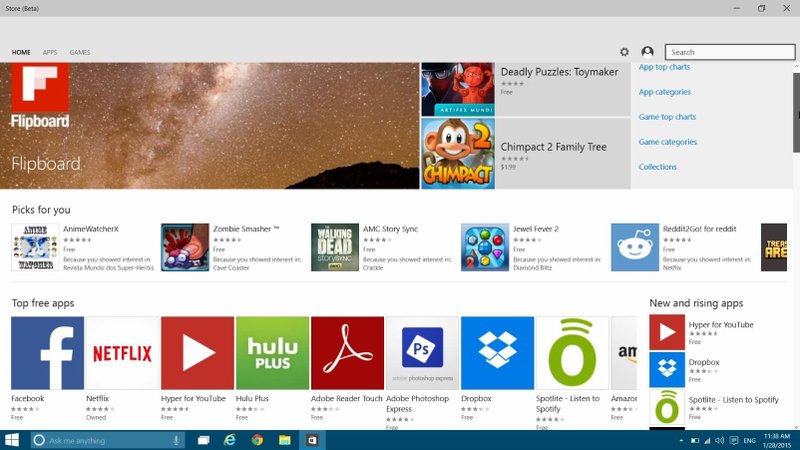Launch Google Chrome from the taskbar
800x450 pixels.
(257, 440)
